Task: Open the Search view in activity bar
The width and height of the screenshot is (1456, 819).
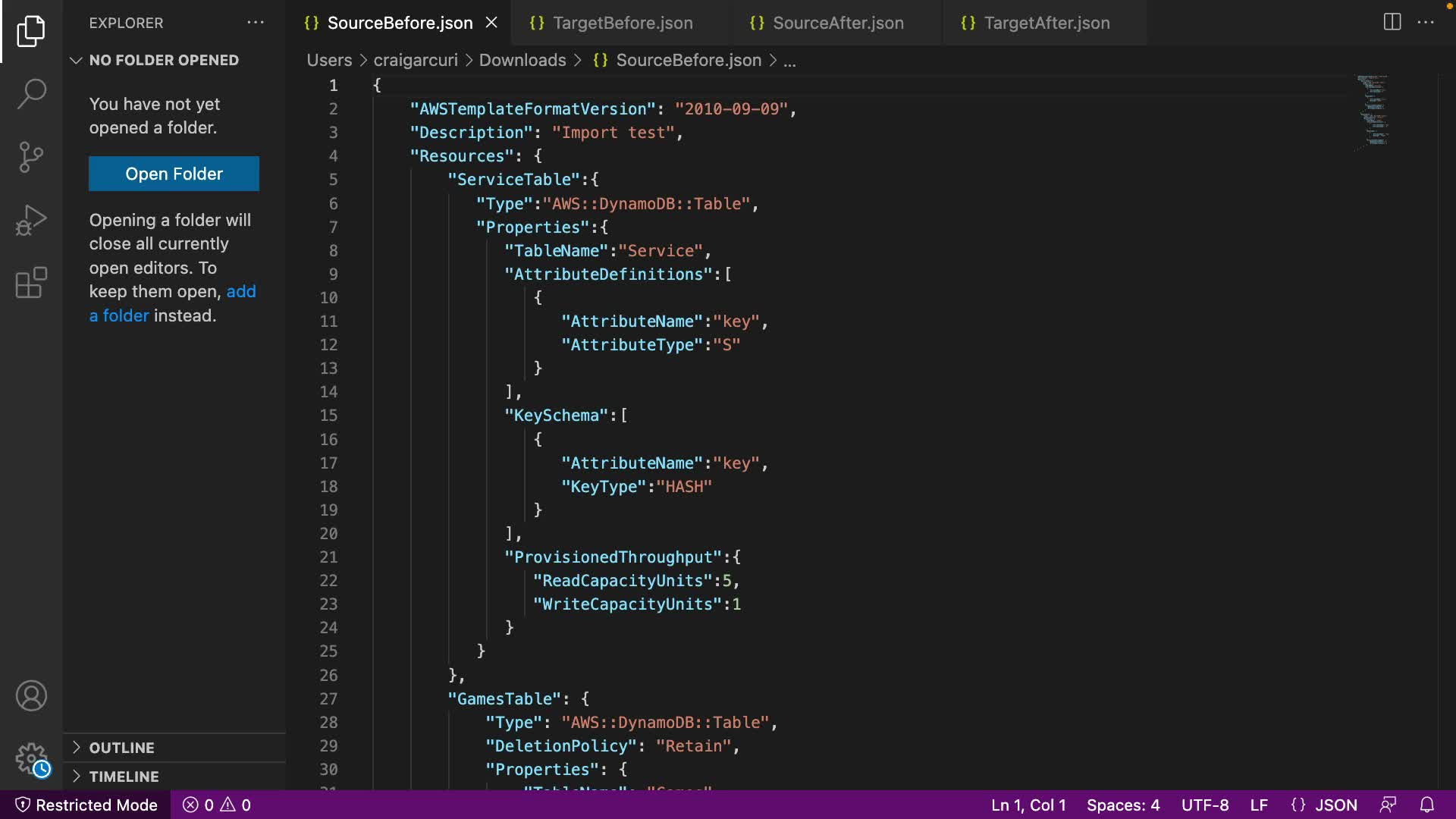Action: (31, 94)
